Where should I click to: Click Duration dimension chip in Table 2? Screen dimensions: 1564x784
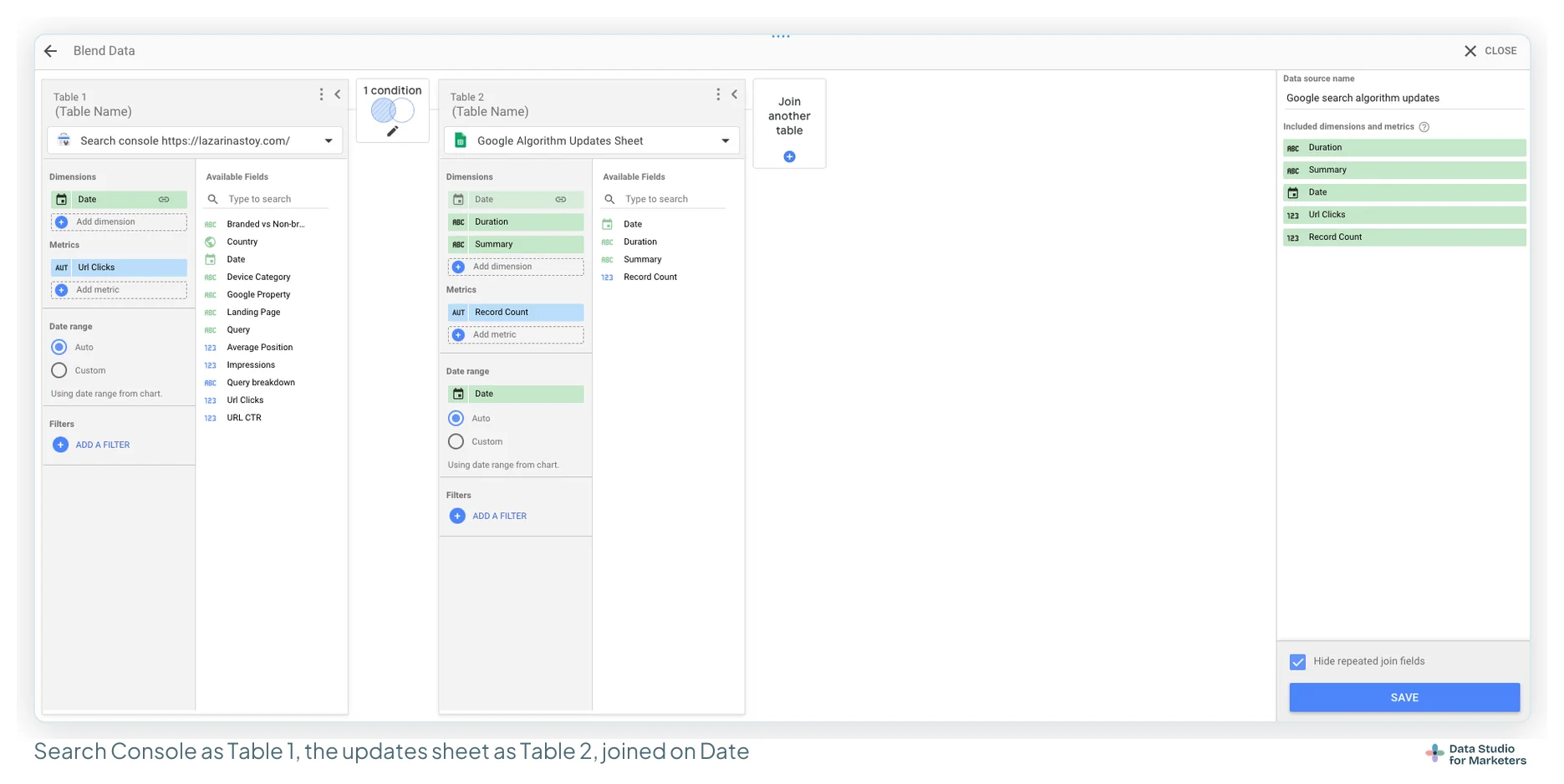pyautogui.click(x=516, y=222)
